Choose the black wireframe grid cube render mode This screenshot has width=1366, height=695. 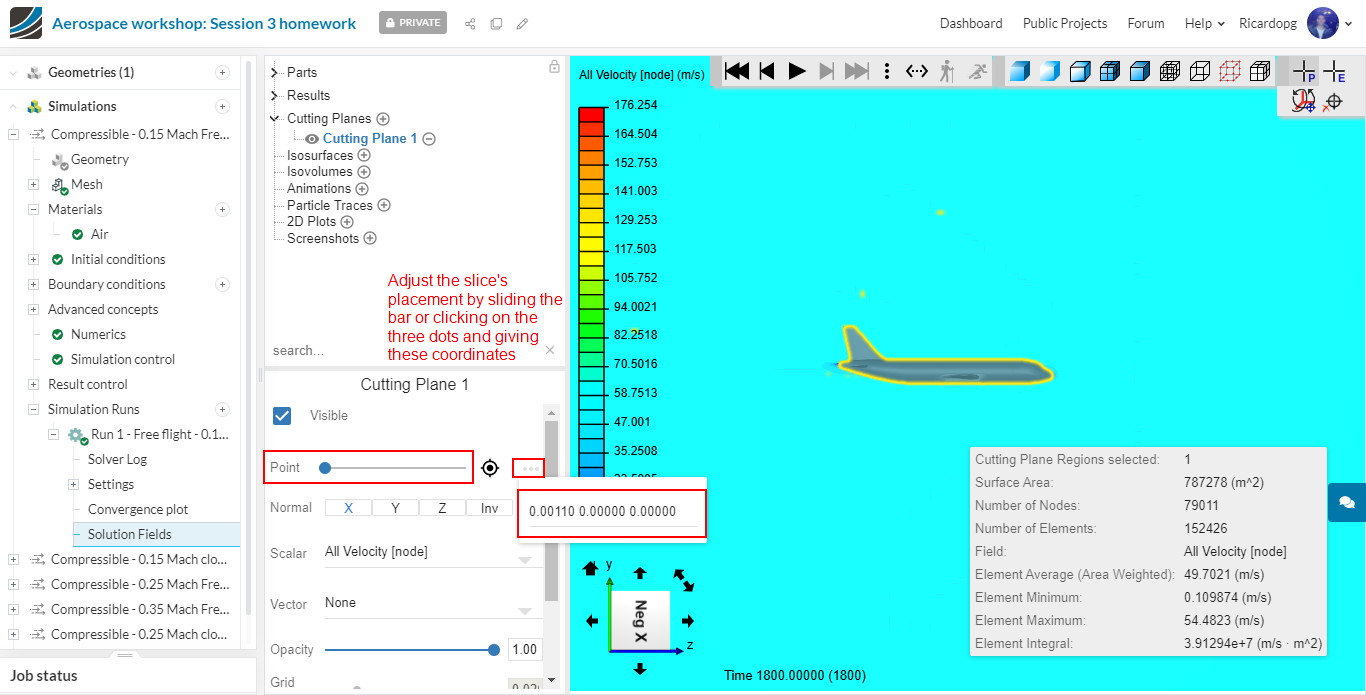1170,71
